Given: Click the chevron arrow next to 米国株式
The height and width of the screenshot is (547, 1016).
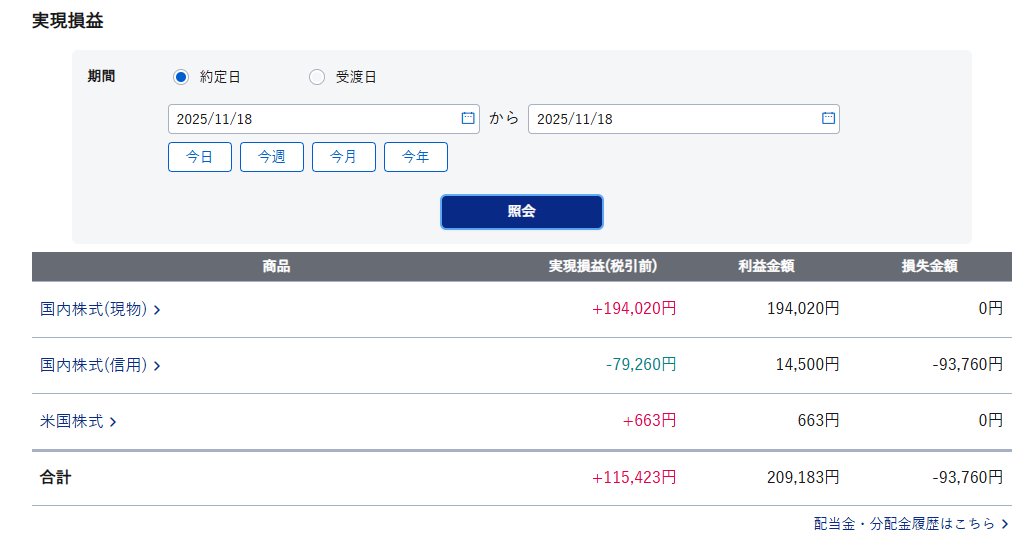Looking at the screenshot, I should pyautogui.click(x=113, y=422).
